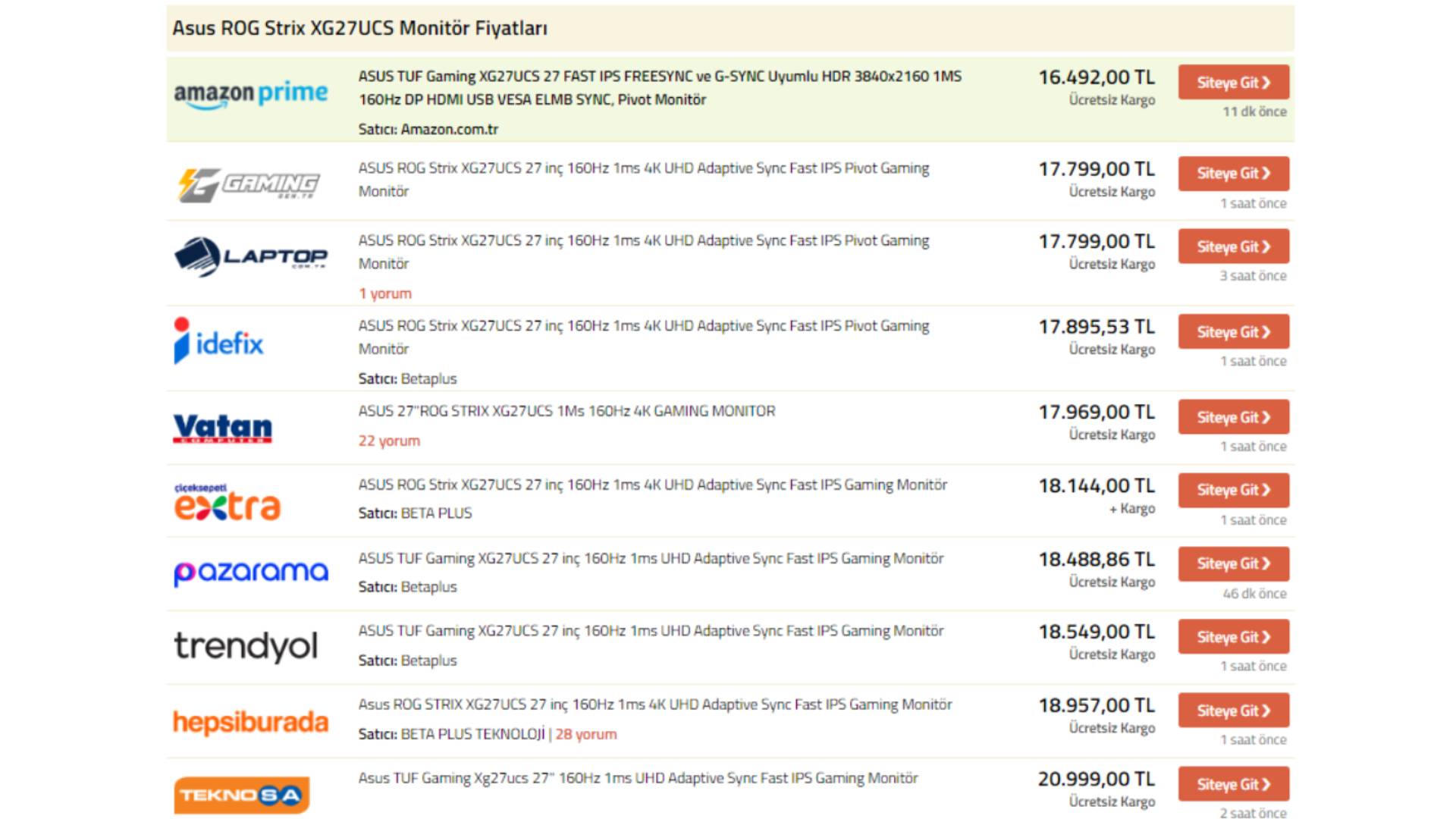Open the Trendyol ASUS TUF Gaming listing title
Screen dimensions: 1456x819
click(651, 631)
